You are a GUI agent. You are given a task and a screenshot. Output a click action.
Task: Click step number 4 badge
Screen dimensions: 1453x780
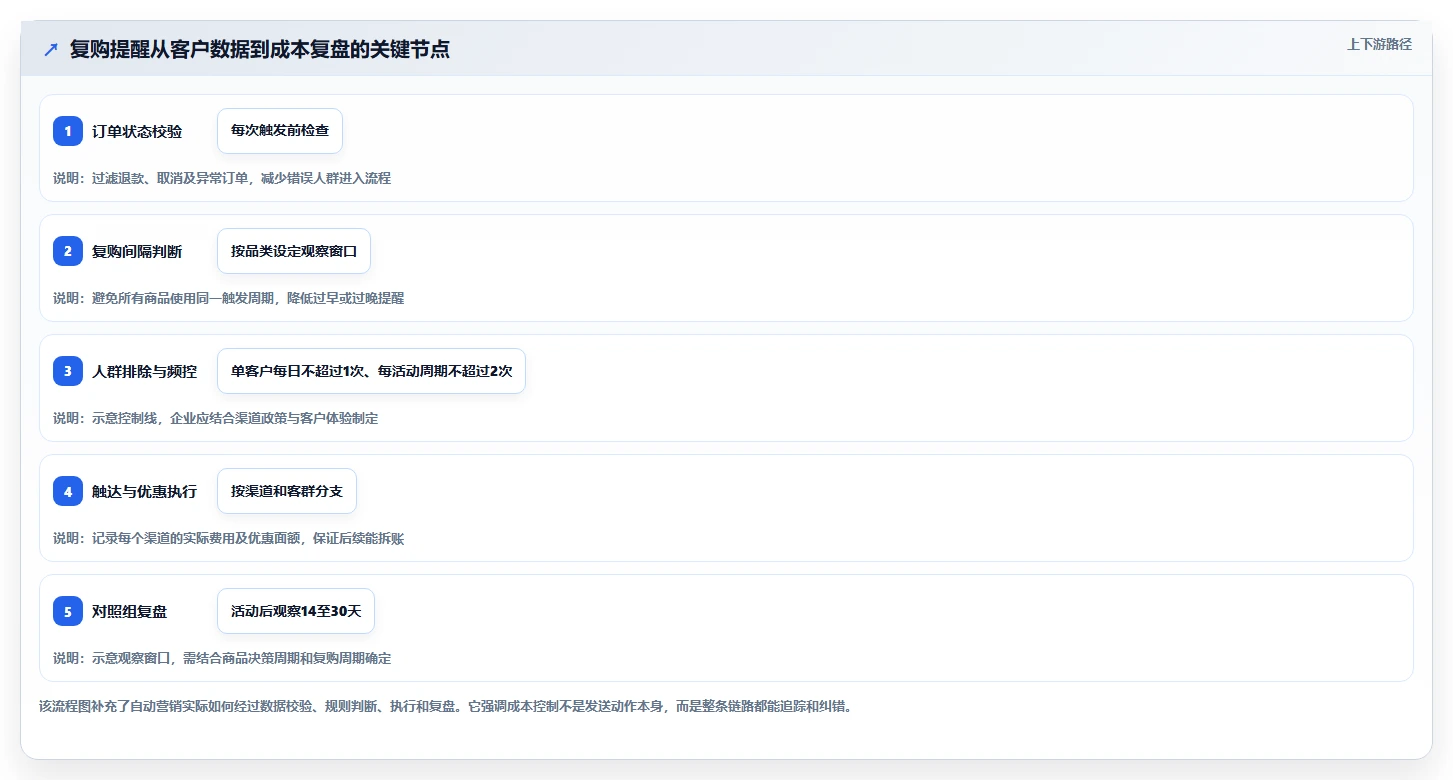coord(68,491)
